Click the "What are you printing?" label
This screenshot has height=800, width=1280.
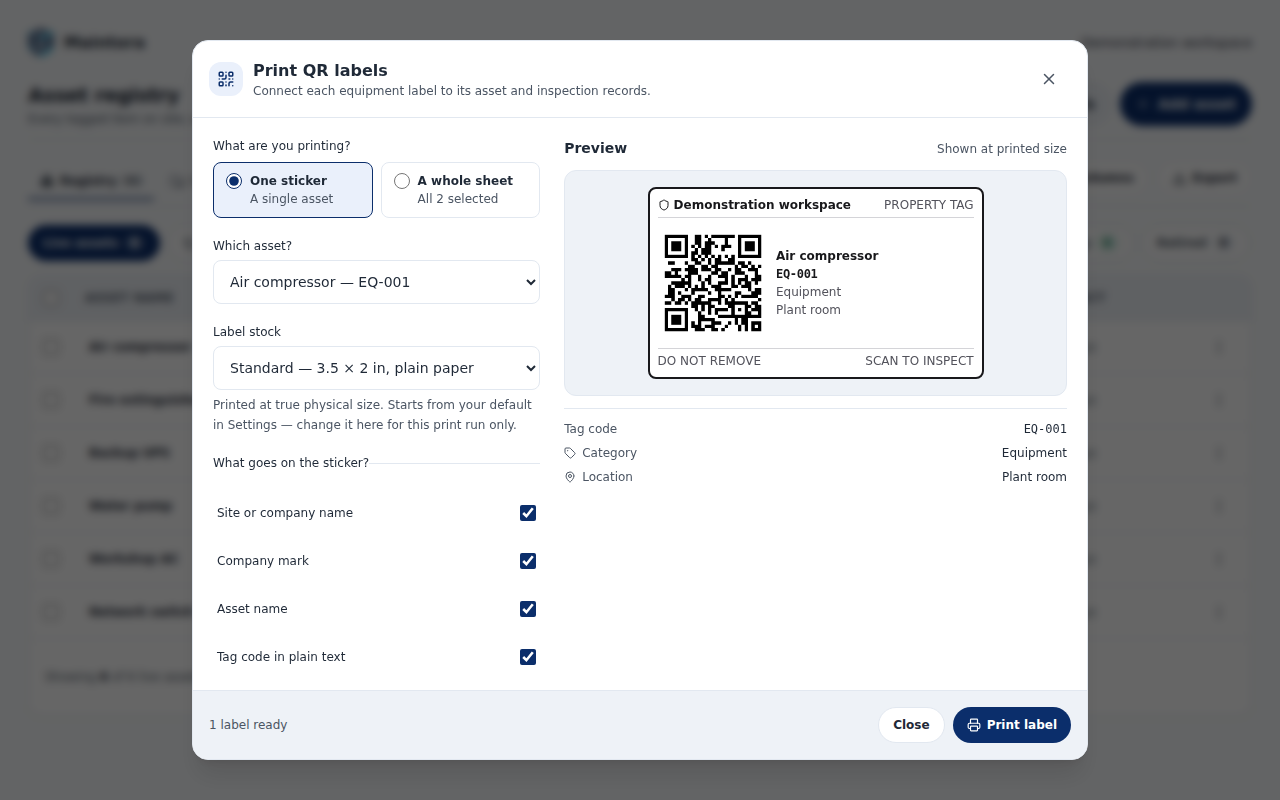[282, 146]
